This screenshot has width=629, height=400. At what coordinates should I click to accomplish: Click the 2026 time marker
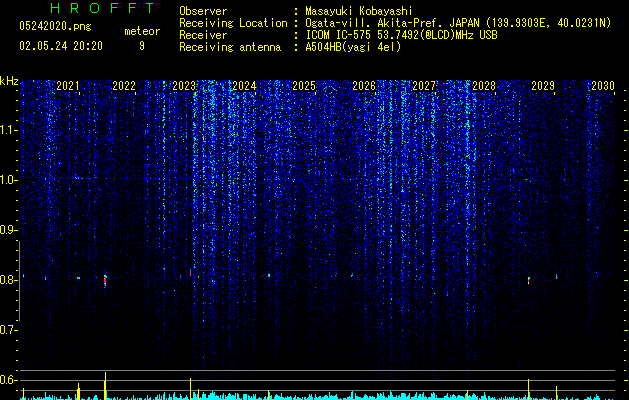[364, 86]
